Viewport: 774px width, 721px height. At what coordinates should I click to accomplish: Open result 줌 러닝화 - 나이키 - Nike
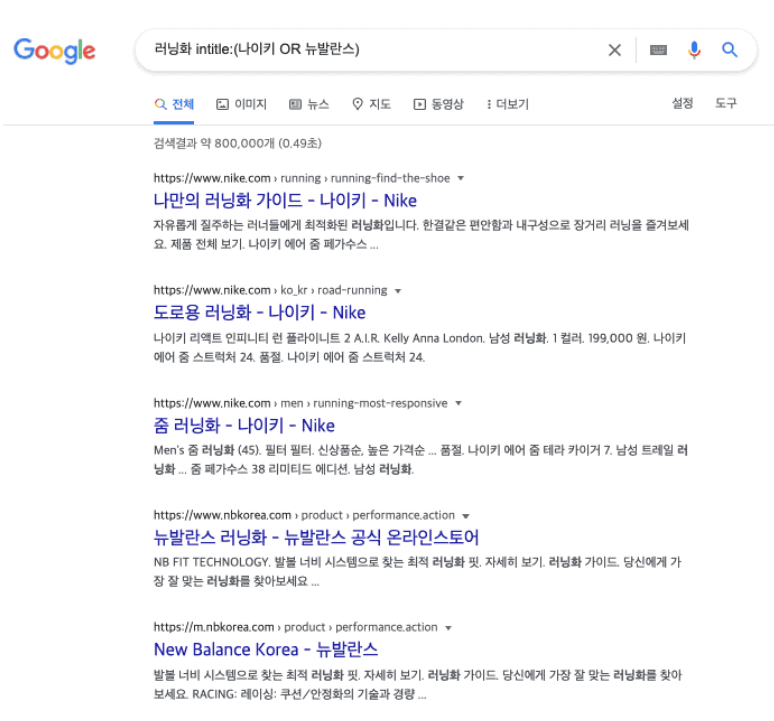tap(244, 425)
